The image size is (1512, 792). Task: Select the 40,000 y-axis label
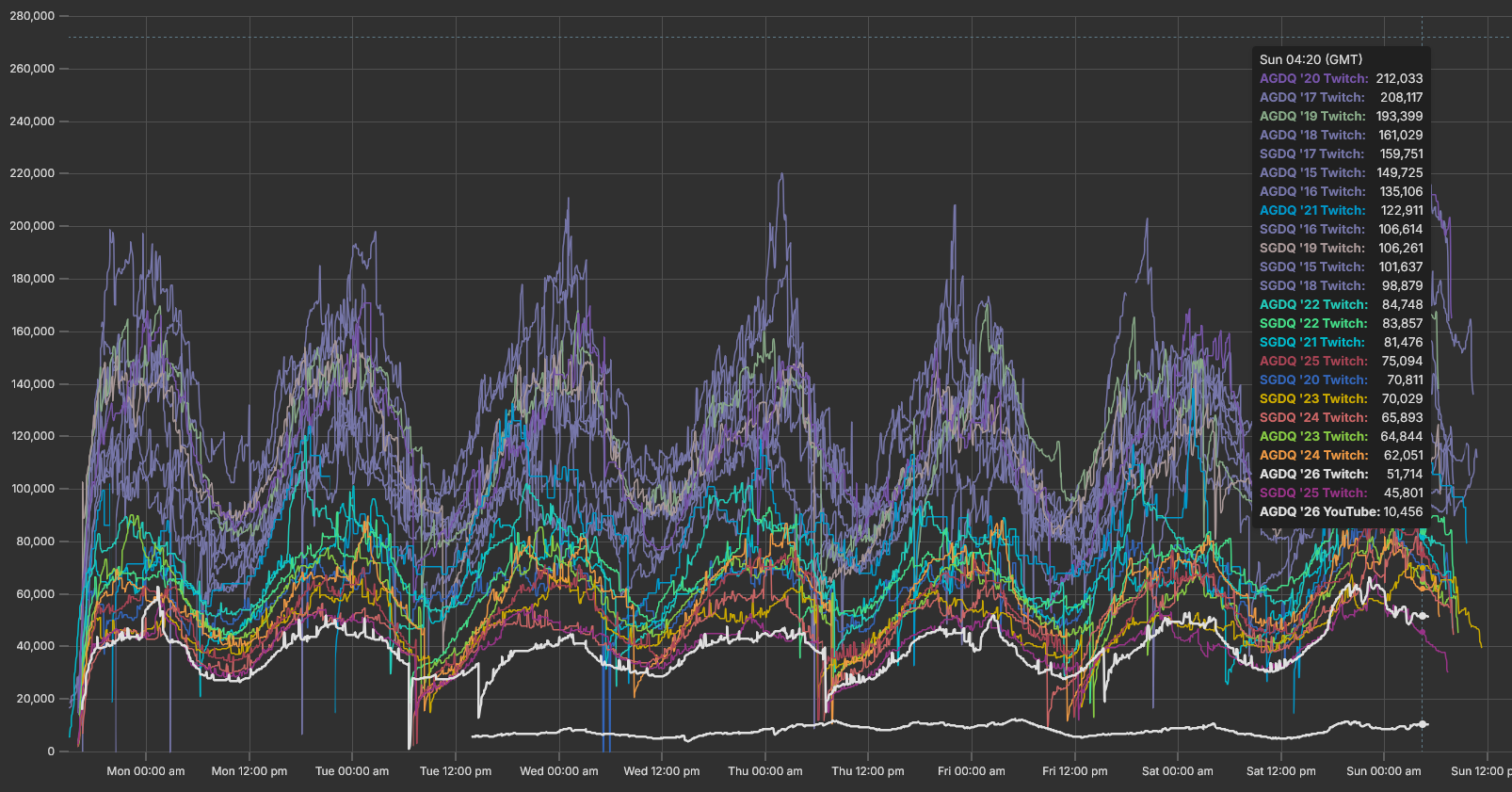click(x=36, y=646)
